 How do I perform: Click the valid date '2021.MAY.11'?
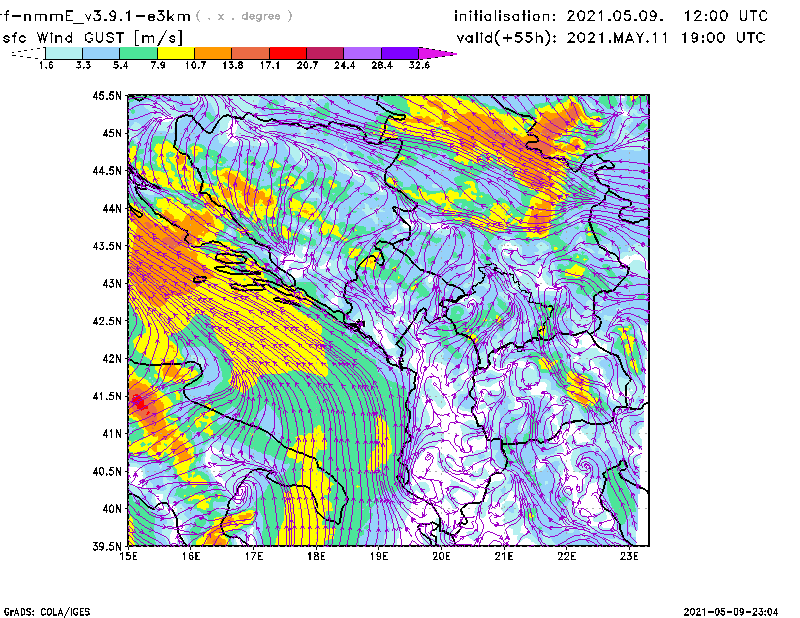[617, 38]
